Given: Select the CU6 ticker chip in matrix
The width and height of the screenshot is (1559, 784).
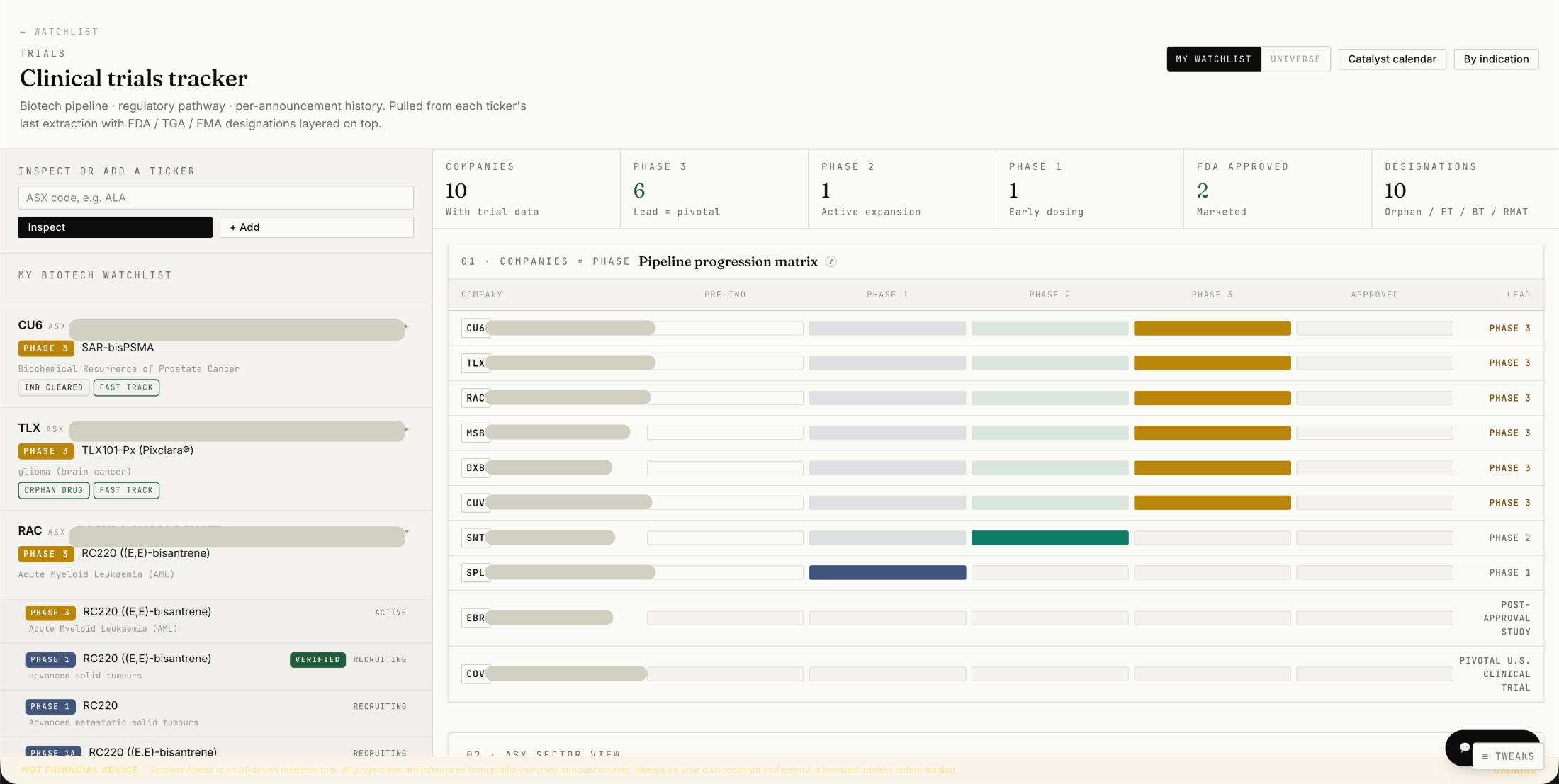Looking at the screenshot, I should (475, 328).
